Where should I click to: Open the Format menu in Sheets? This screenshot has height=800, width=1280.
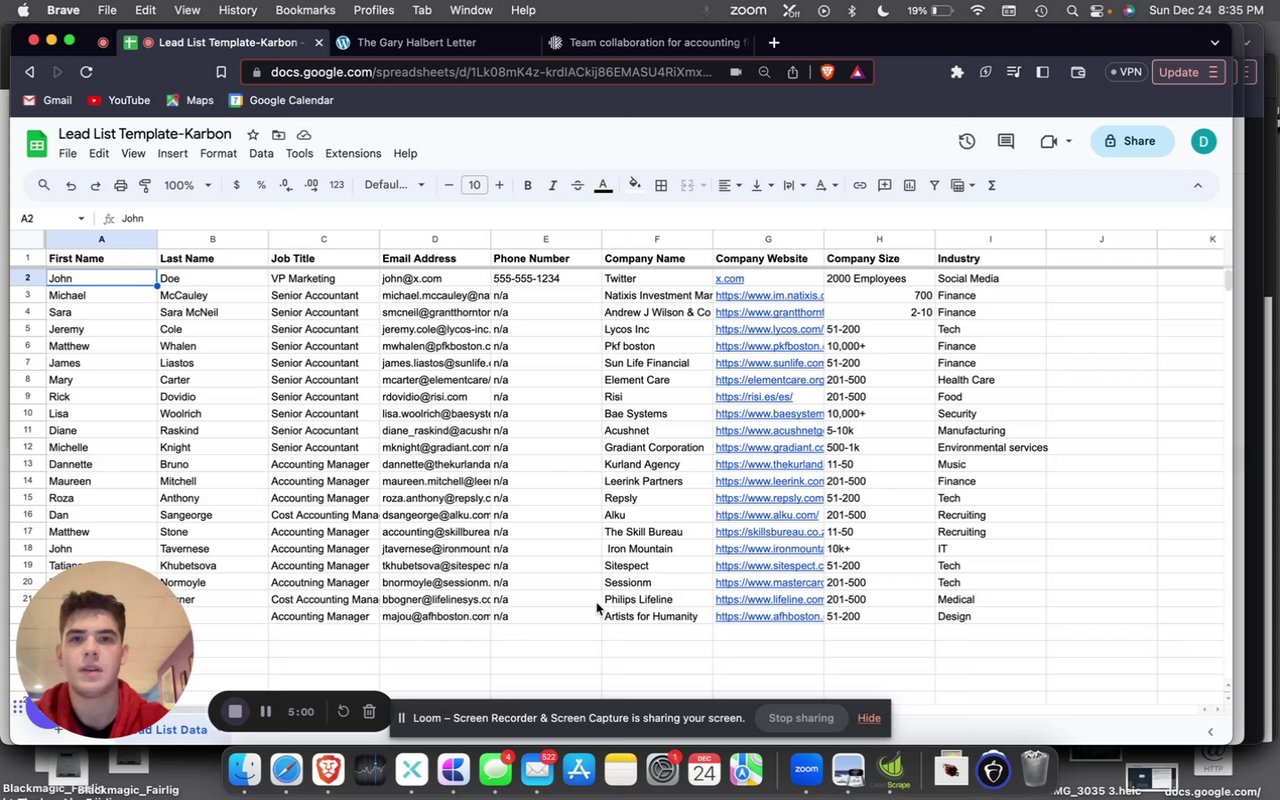click(218, 154)
